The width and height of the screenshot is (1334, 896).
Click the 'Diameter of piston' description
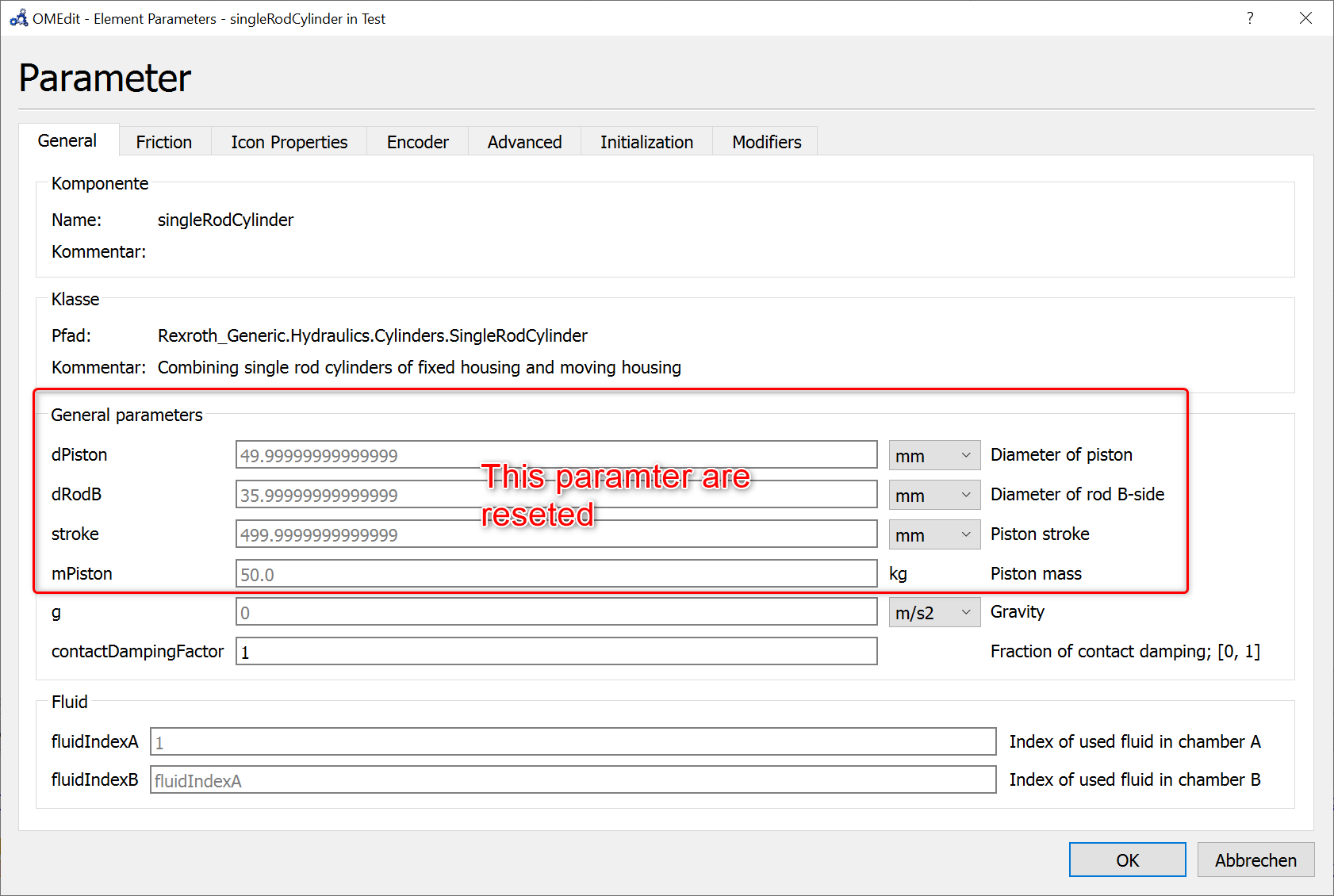pyautogui.click(x=1061, y=454)
